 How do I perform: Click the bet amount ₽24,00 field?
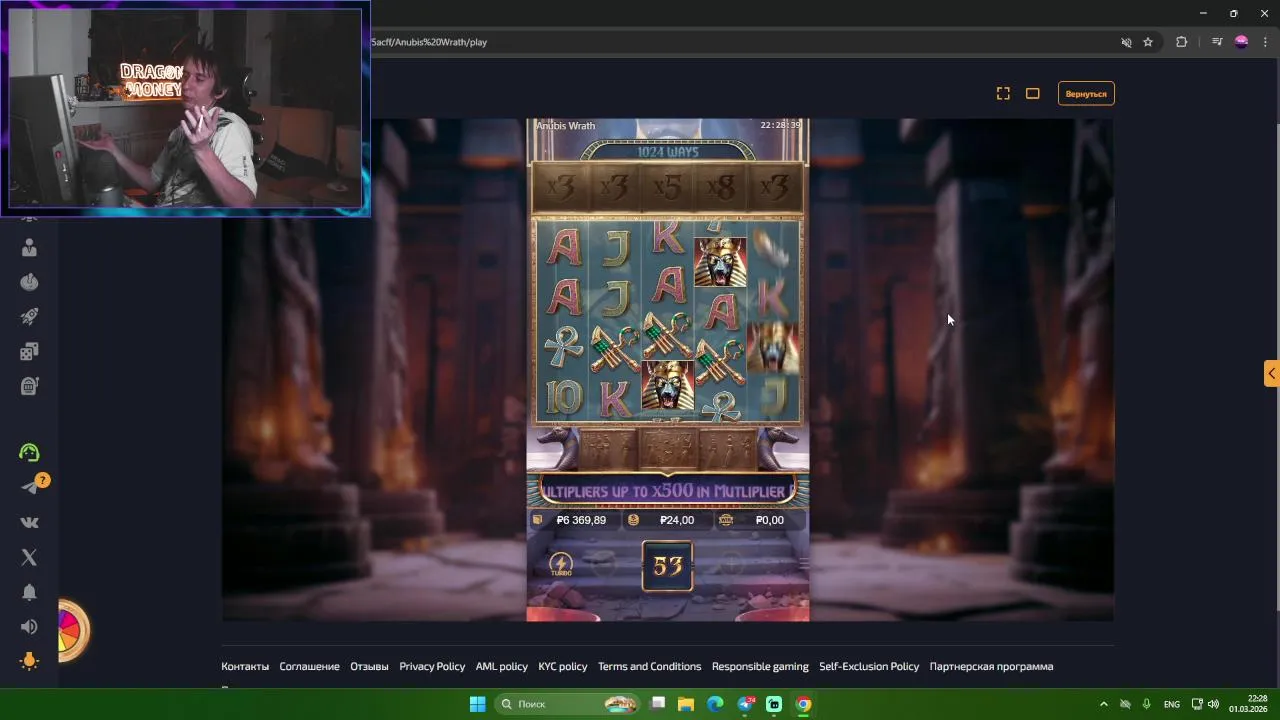click(x=666, y=520)
